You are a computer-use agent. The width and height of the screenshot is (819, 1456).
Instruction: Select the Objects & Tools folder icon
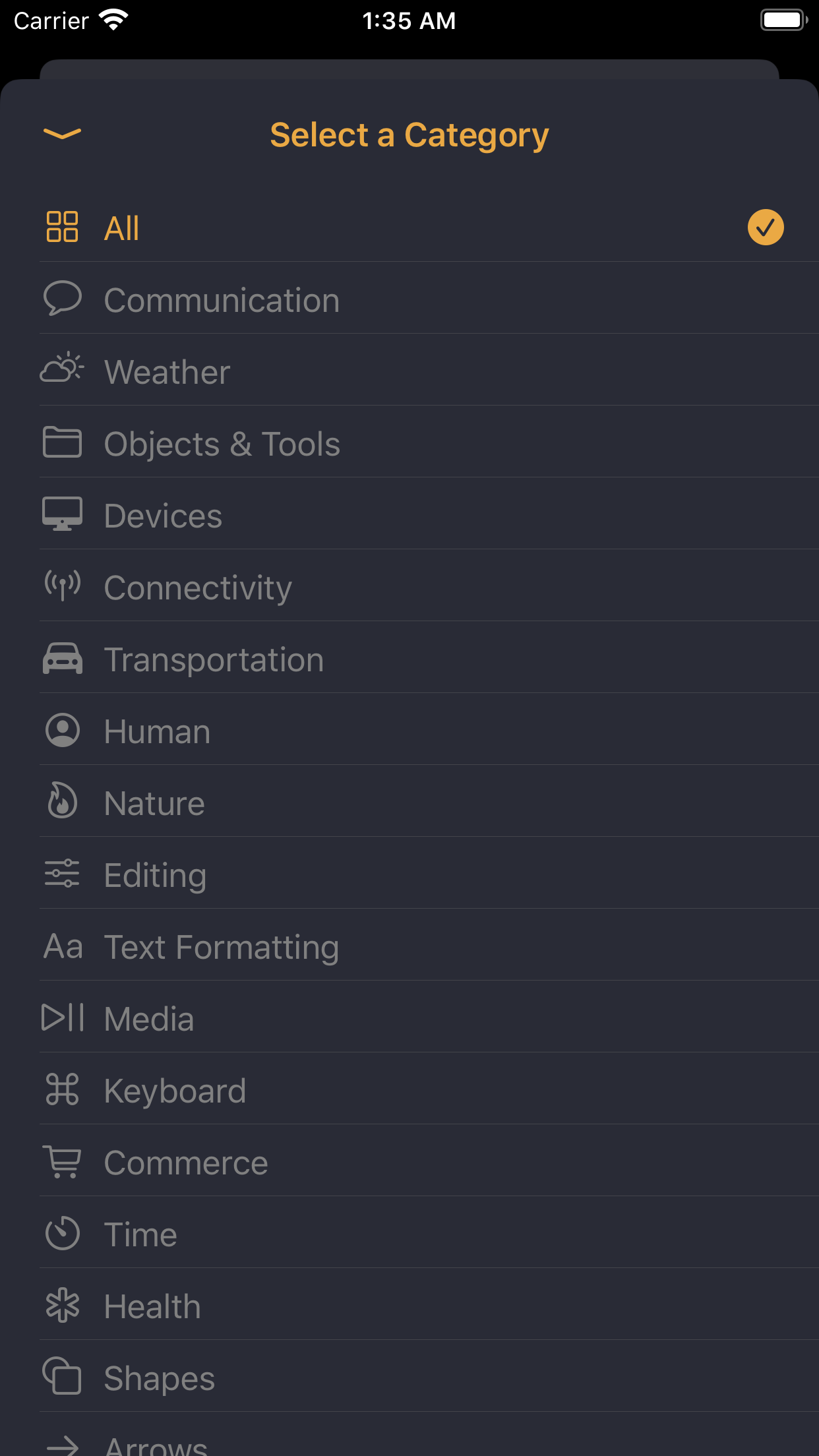pos(63,442)
